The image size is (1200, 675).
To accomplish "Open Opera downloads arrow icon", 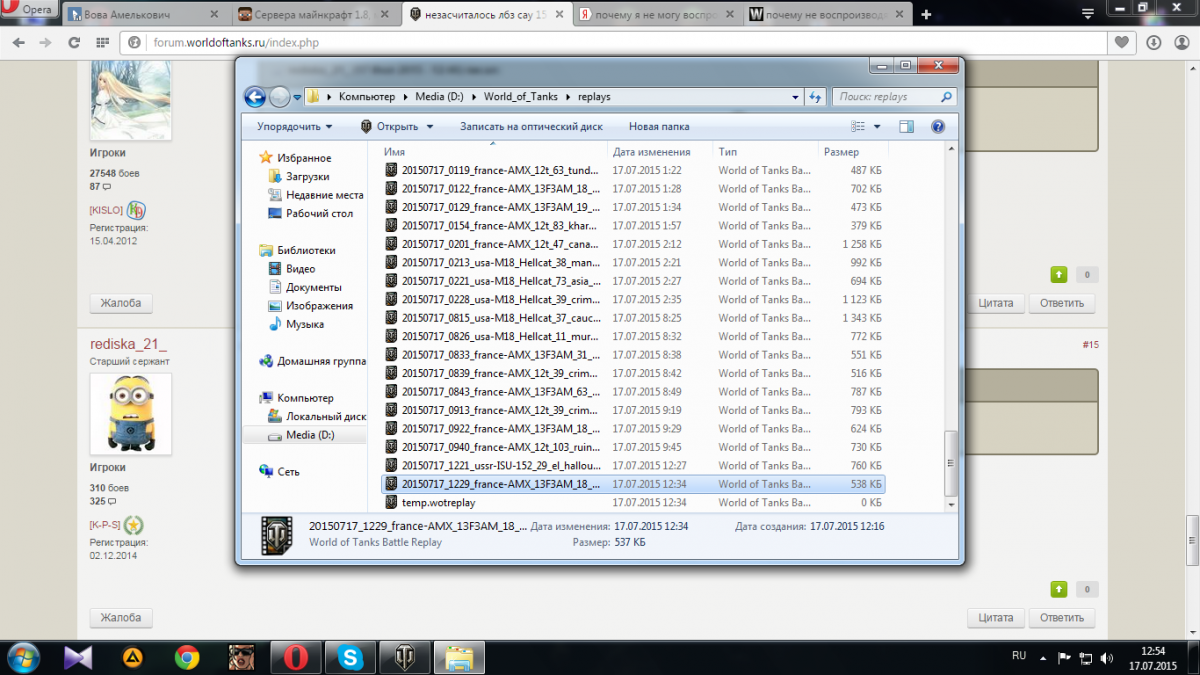I will click(x=1154, y=43).
